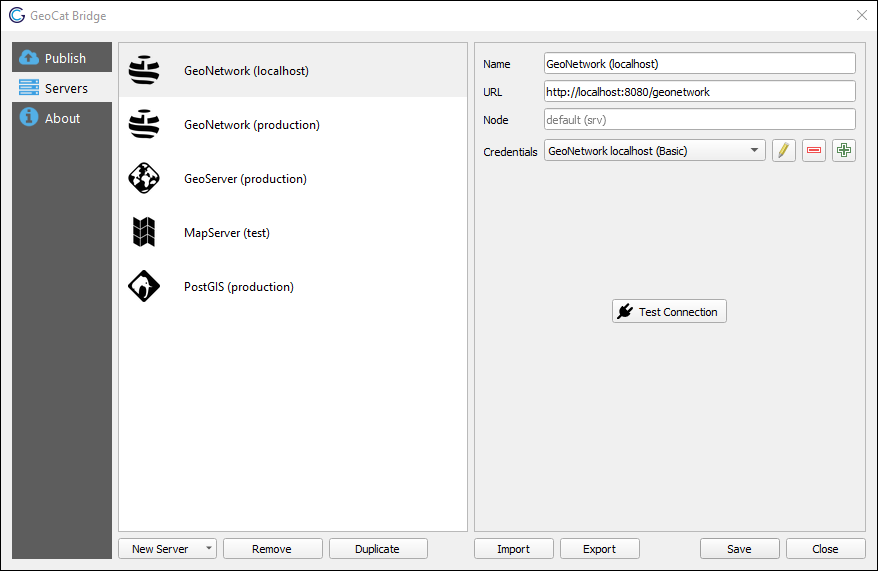Click the About info icon
Screen dimensions: 878x571
29,117
